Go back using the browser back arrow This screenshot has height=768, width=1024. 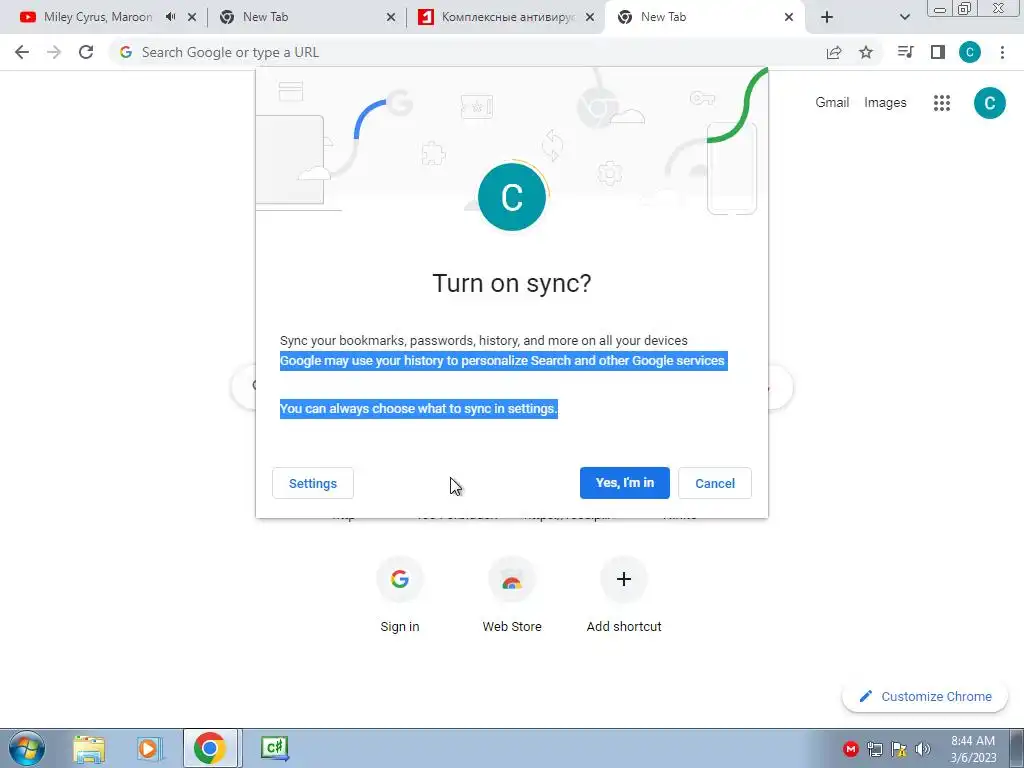[22, 52]
